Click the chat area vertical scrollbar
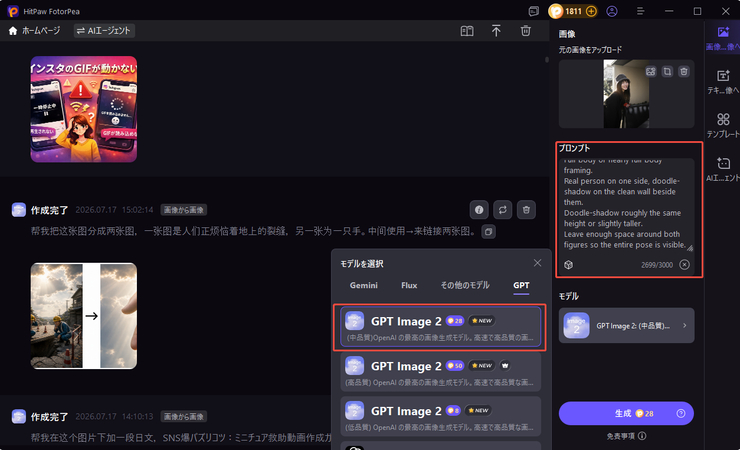Viewport: 740px width, 450px height. 547,59
